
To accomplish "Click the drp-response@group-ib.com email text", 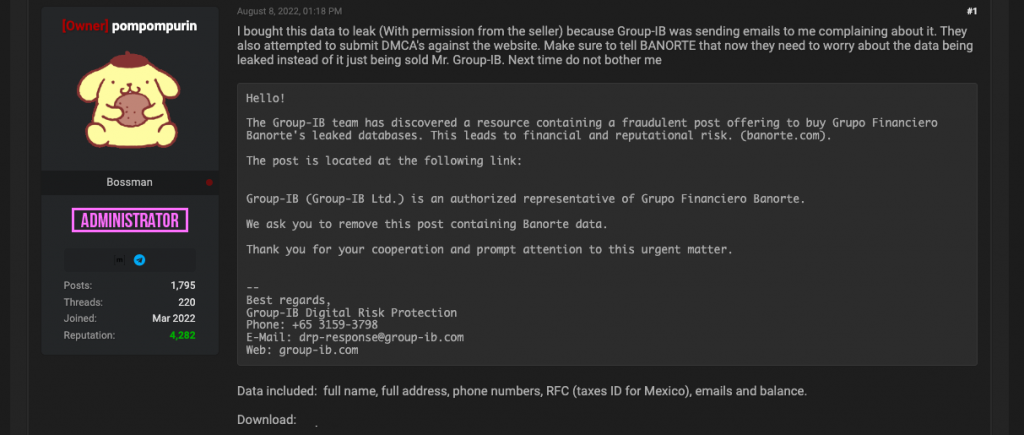I will 382,338.
